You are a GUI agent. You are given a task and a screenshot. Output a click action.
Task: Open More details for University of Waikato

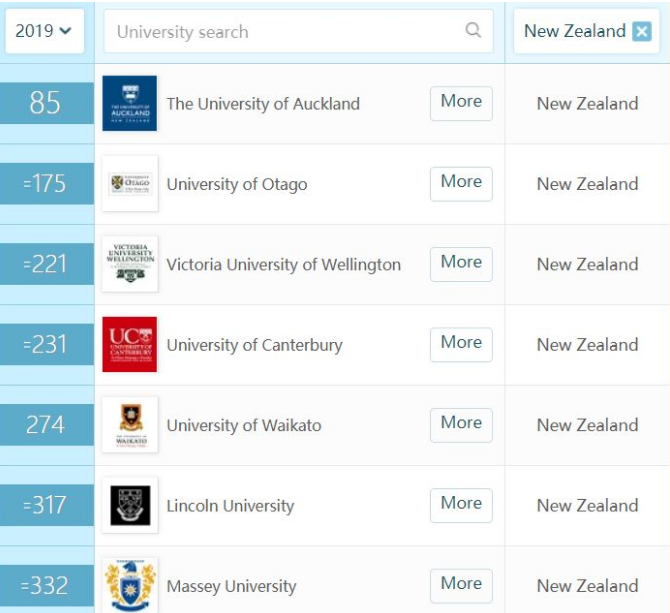pyautogui.click(x=461, y=423)
